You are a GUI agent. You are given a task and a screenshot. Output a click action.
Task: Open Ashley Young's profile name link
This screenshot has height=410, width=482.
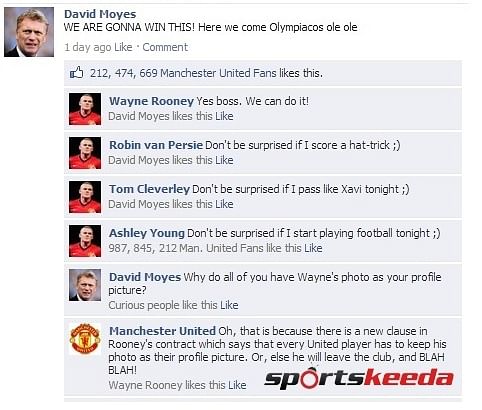pyautogui.click(x=147, y=233)
